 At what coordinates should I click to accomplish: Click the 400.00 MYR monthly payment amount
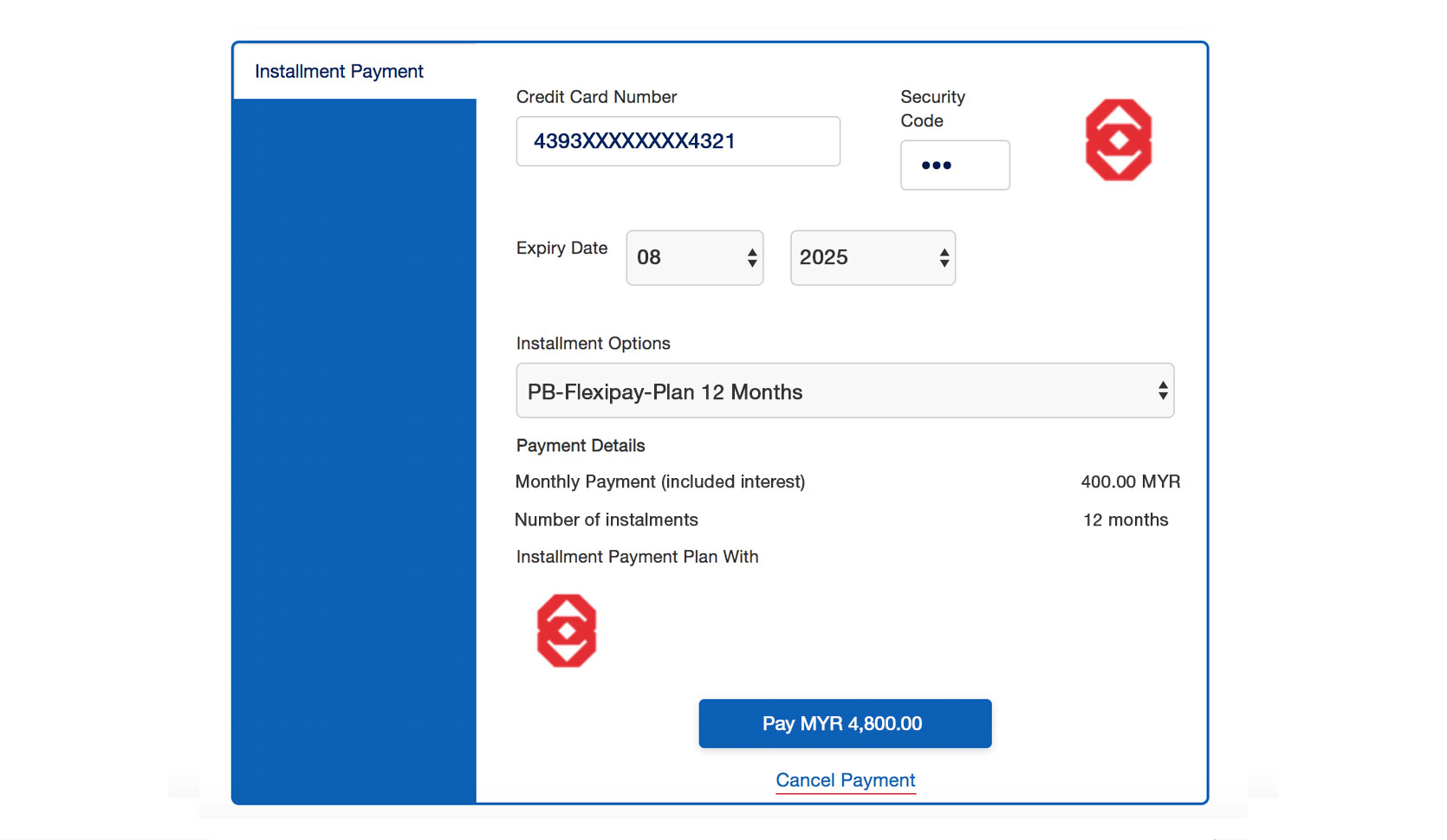pyautogui.click(x=1131, y=481)
